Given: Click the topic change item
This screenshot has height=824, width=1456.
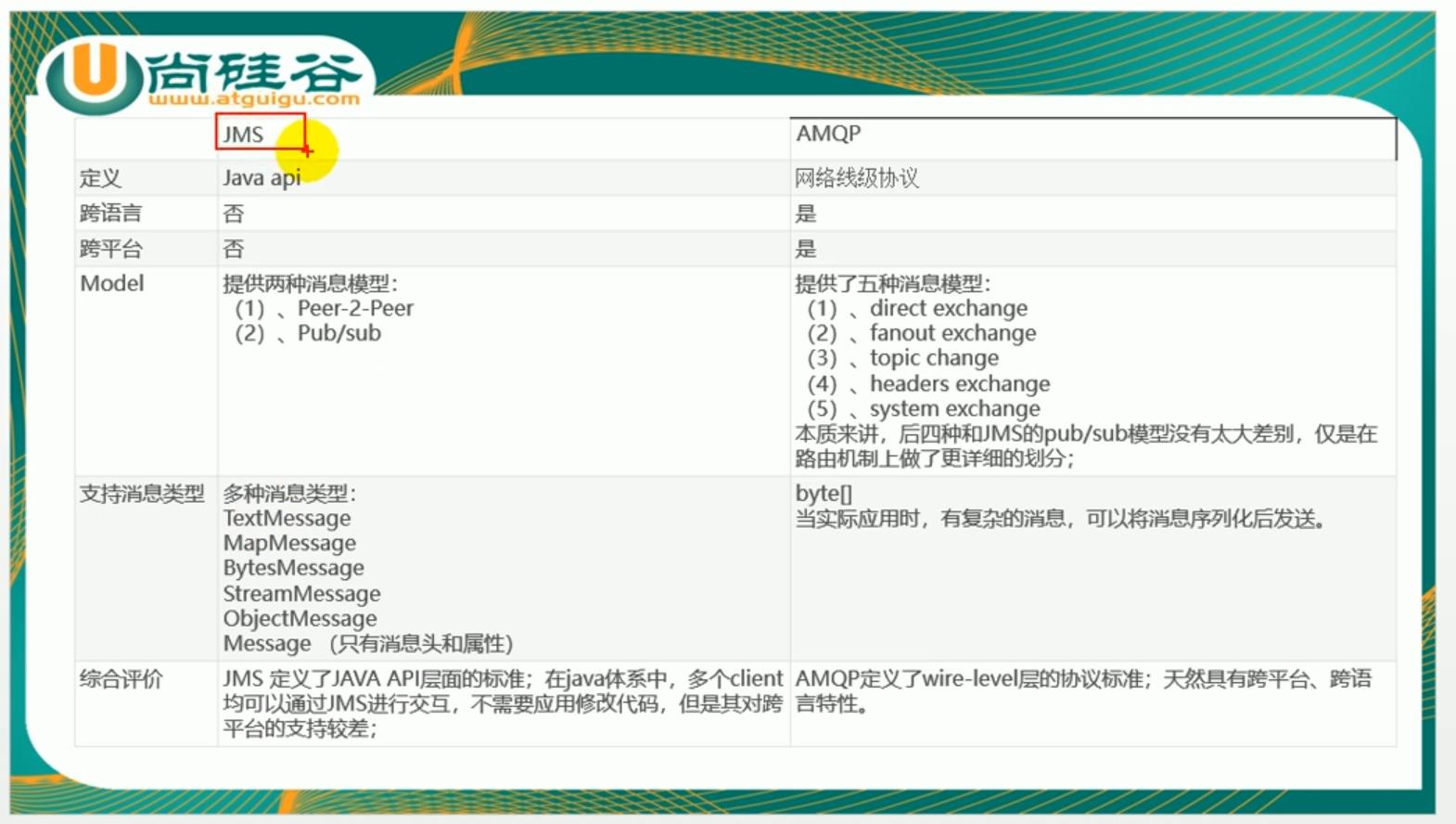Looking at the screenshot, I should tap(903, 358).
